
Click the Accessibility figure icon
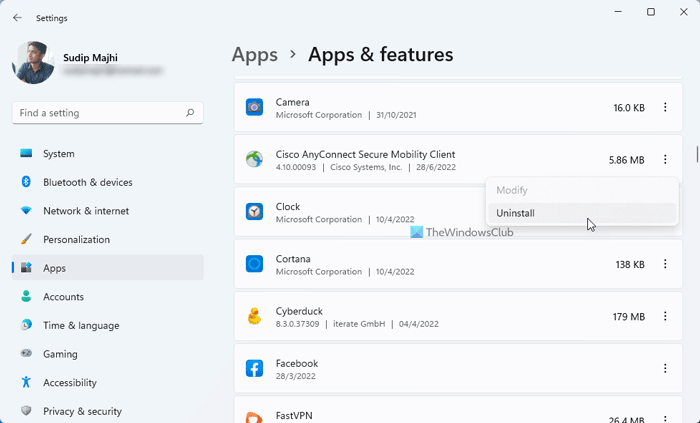point(26,382)
